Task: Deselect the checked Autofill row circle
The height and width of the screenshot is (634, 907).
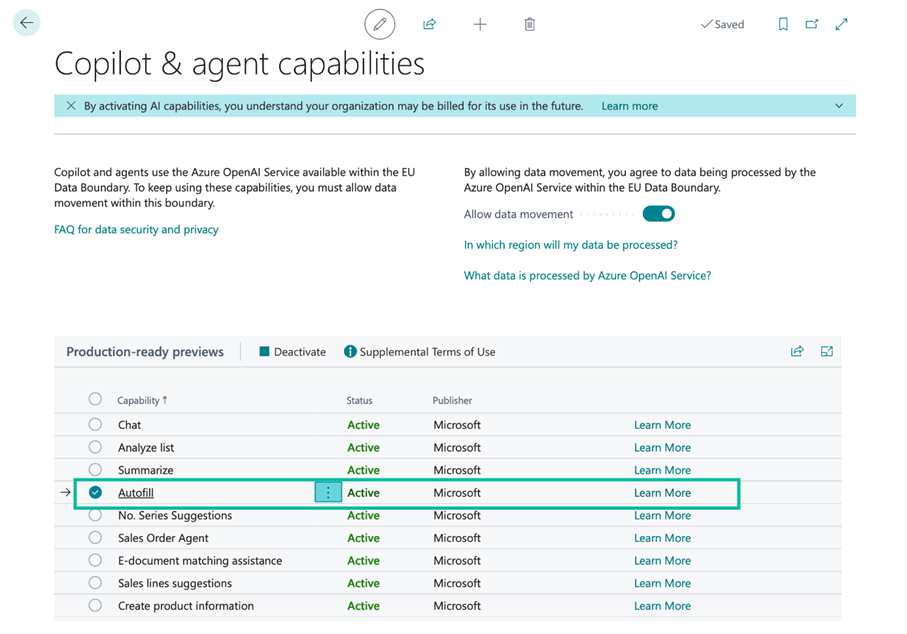Action: point(95,492)
